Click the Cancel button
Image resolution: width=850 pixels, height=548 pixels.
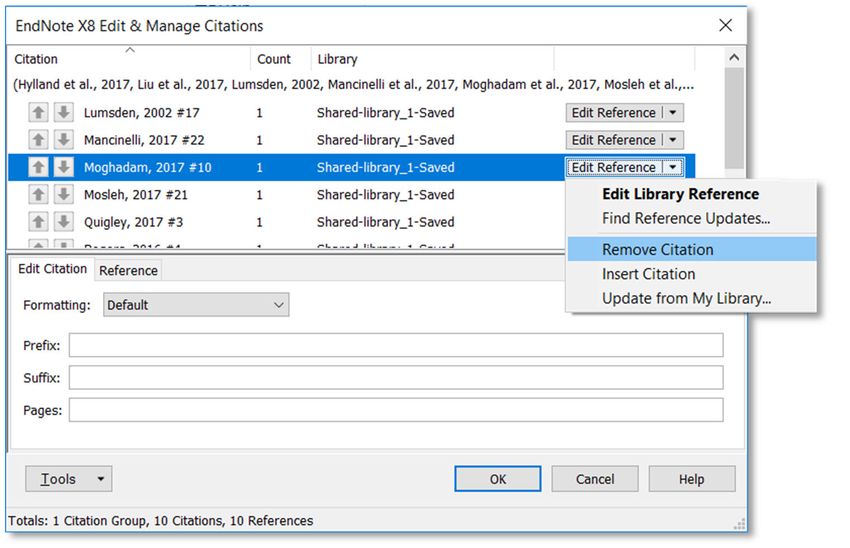pyautogui.click(x=595, y=479)
